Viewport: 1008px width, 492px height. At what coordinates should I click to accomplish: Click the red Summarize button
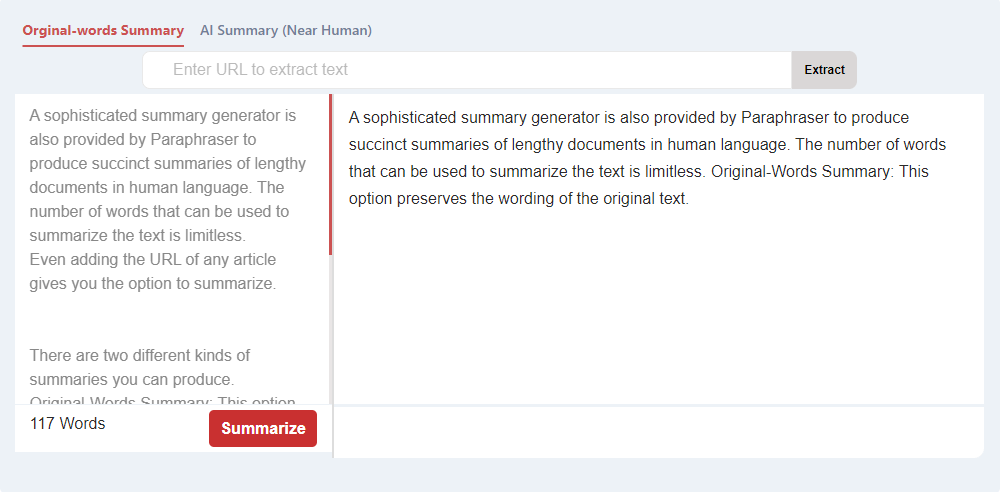pos(263,428)
